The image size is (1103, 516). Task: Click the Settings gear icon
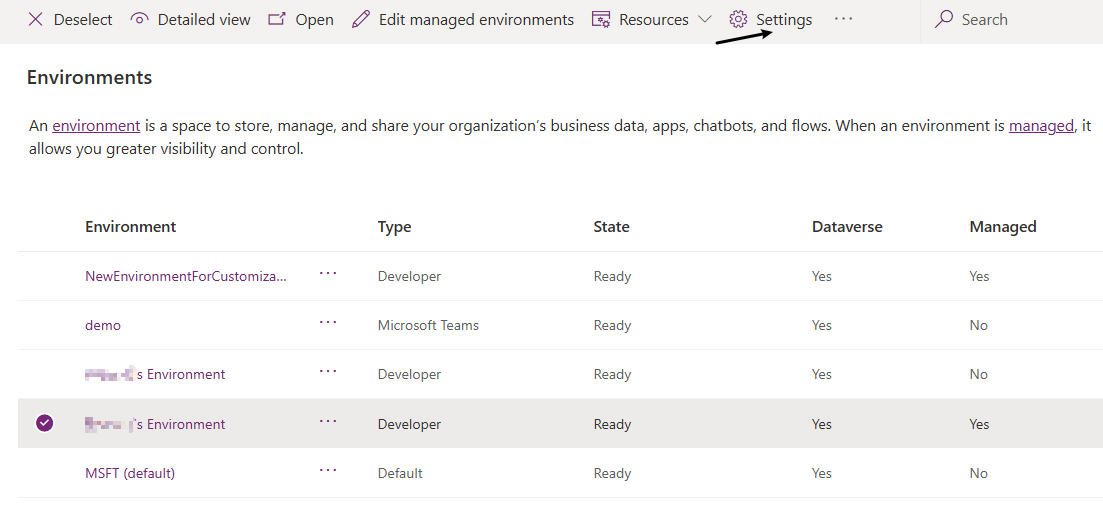pos(739,20)
